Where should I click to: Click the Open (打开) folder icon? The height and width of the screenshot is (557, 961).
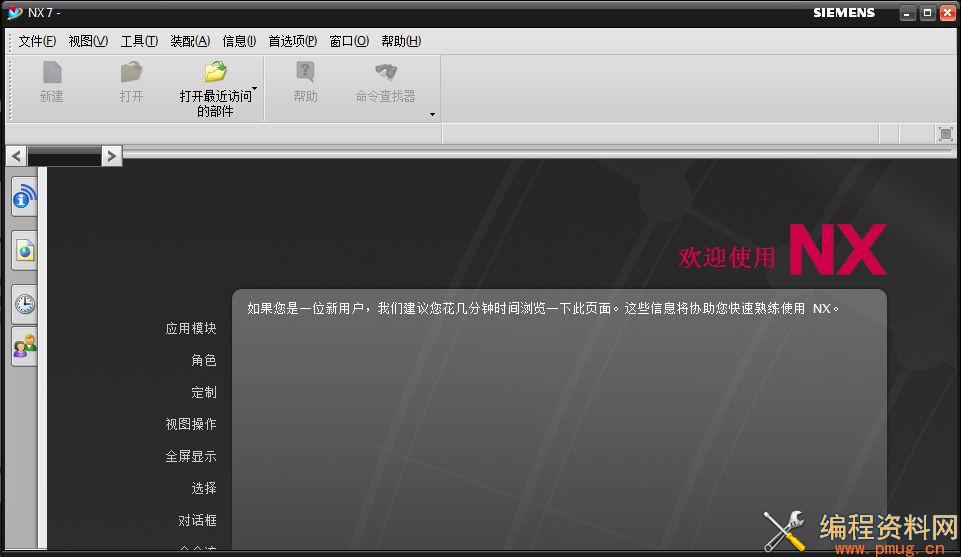(x=131, y=73)
